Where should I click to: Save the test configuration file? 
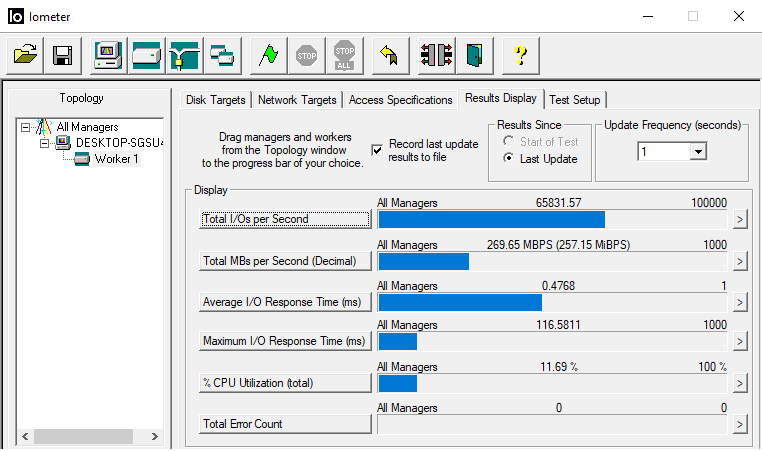(63, 55)
